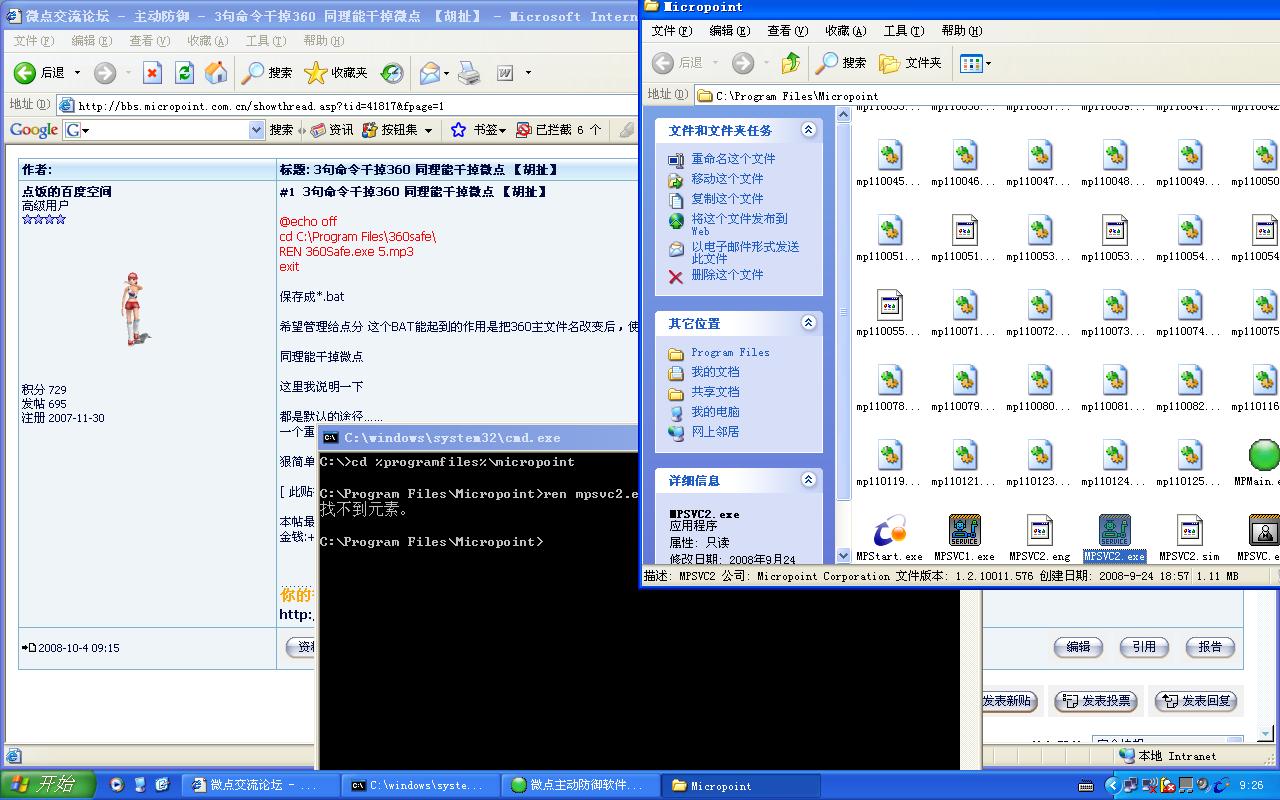1280x800 pixels.
Task: Click the Back button in Internet Explorer
Action: point(40,72)
